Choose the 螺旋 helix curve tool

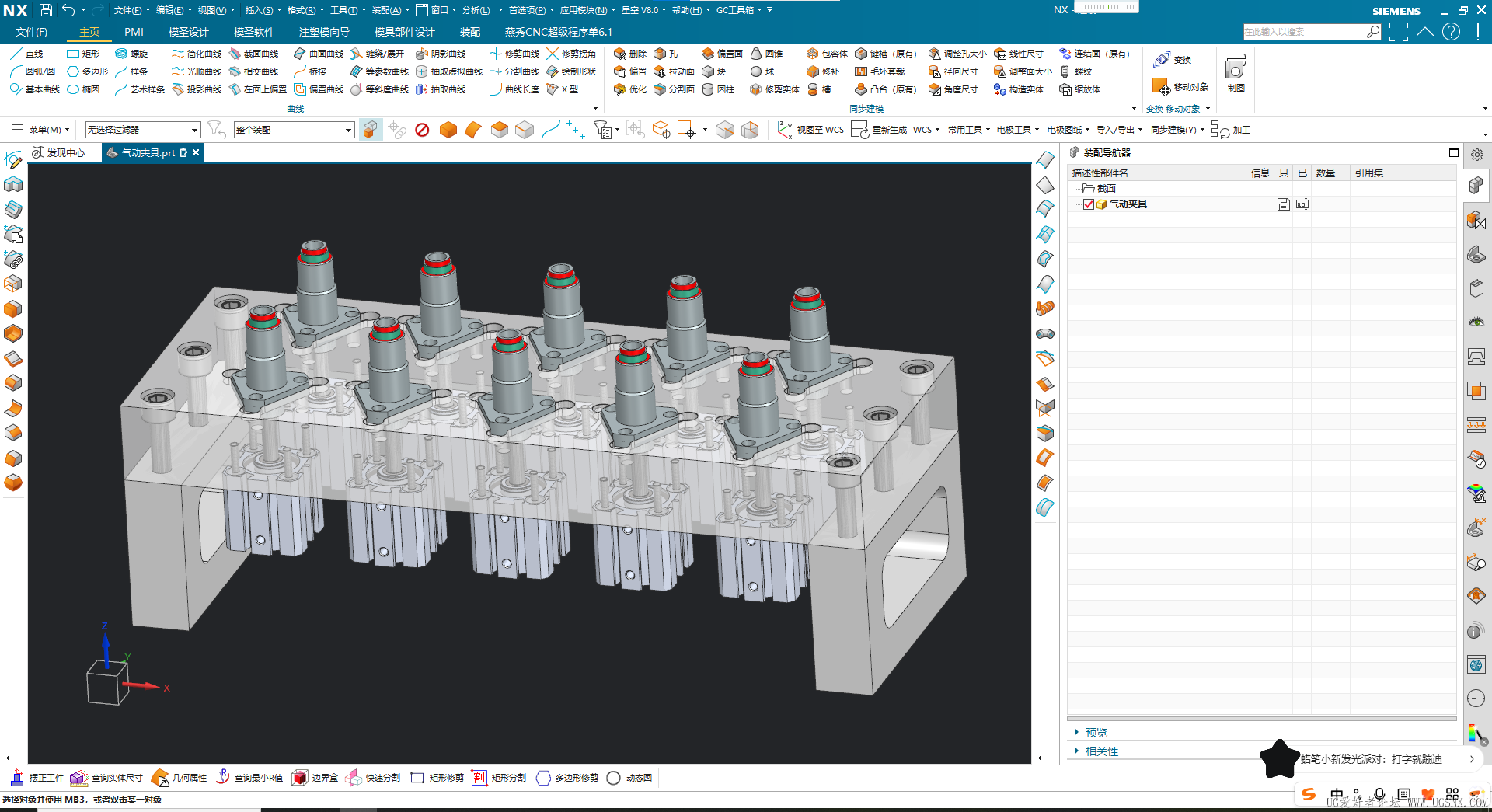131,54
